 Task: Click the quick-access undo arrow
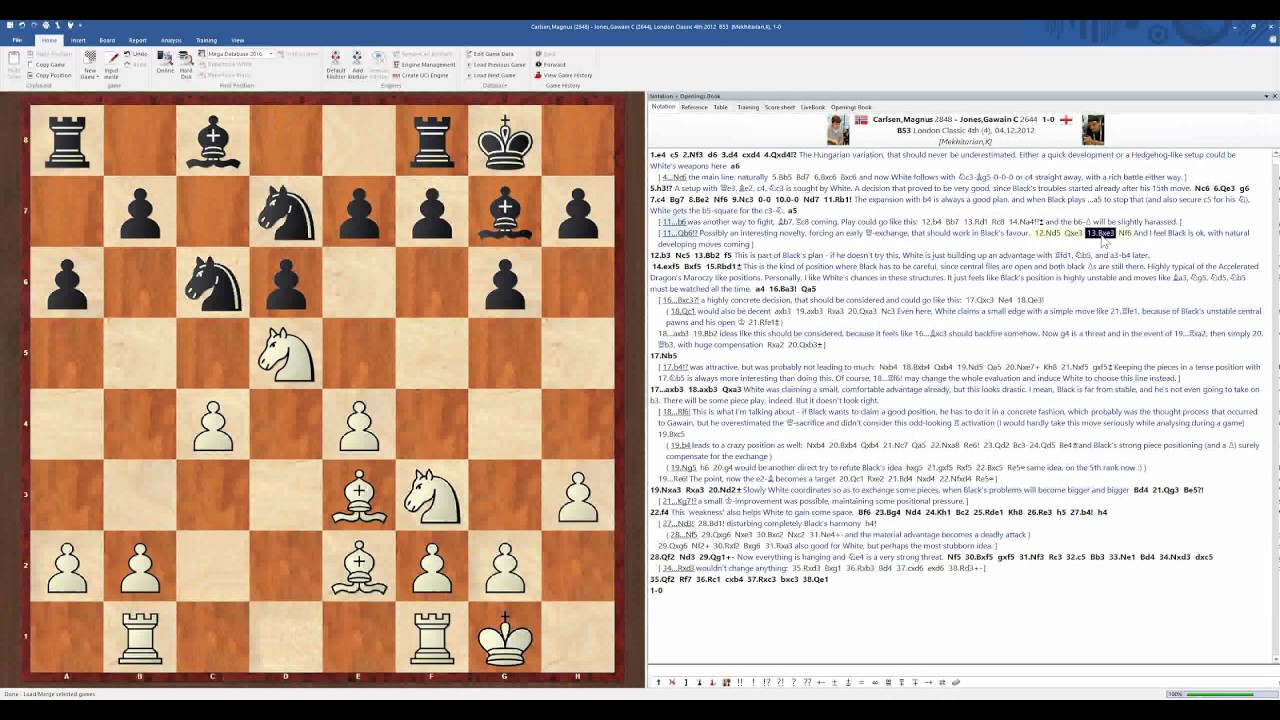click(22, 25)
